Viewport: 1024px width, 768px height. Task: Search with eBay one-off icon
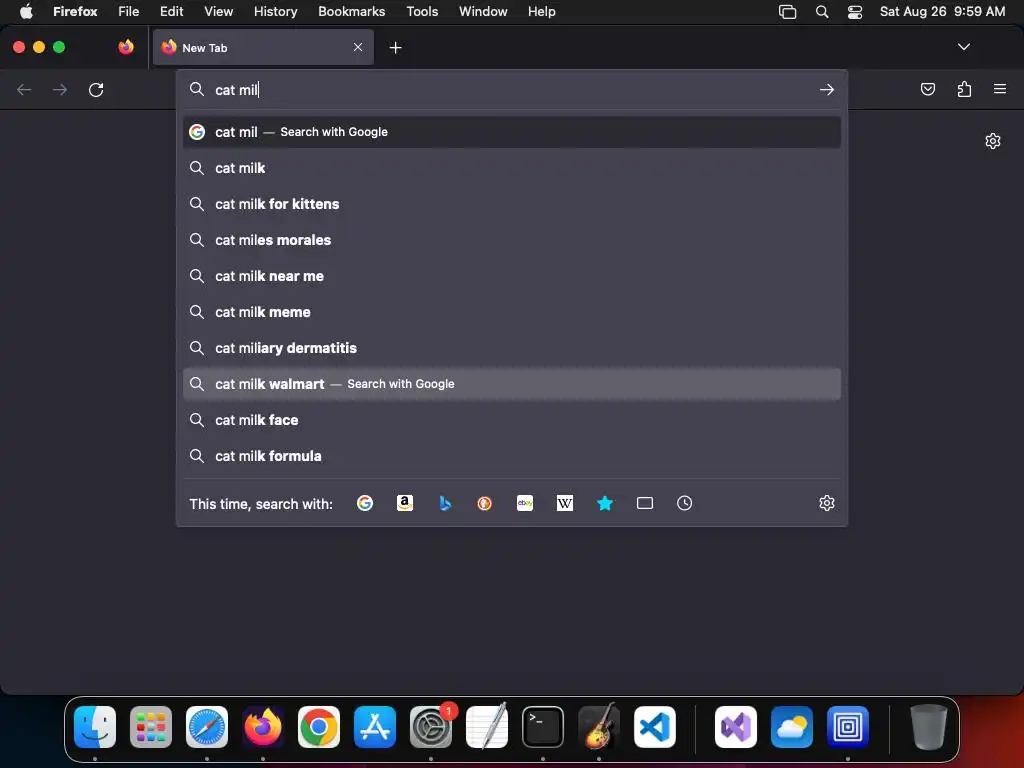coord(525,503)
